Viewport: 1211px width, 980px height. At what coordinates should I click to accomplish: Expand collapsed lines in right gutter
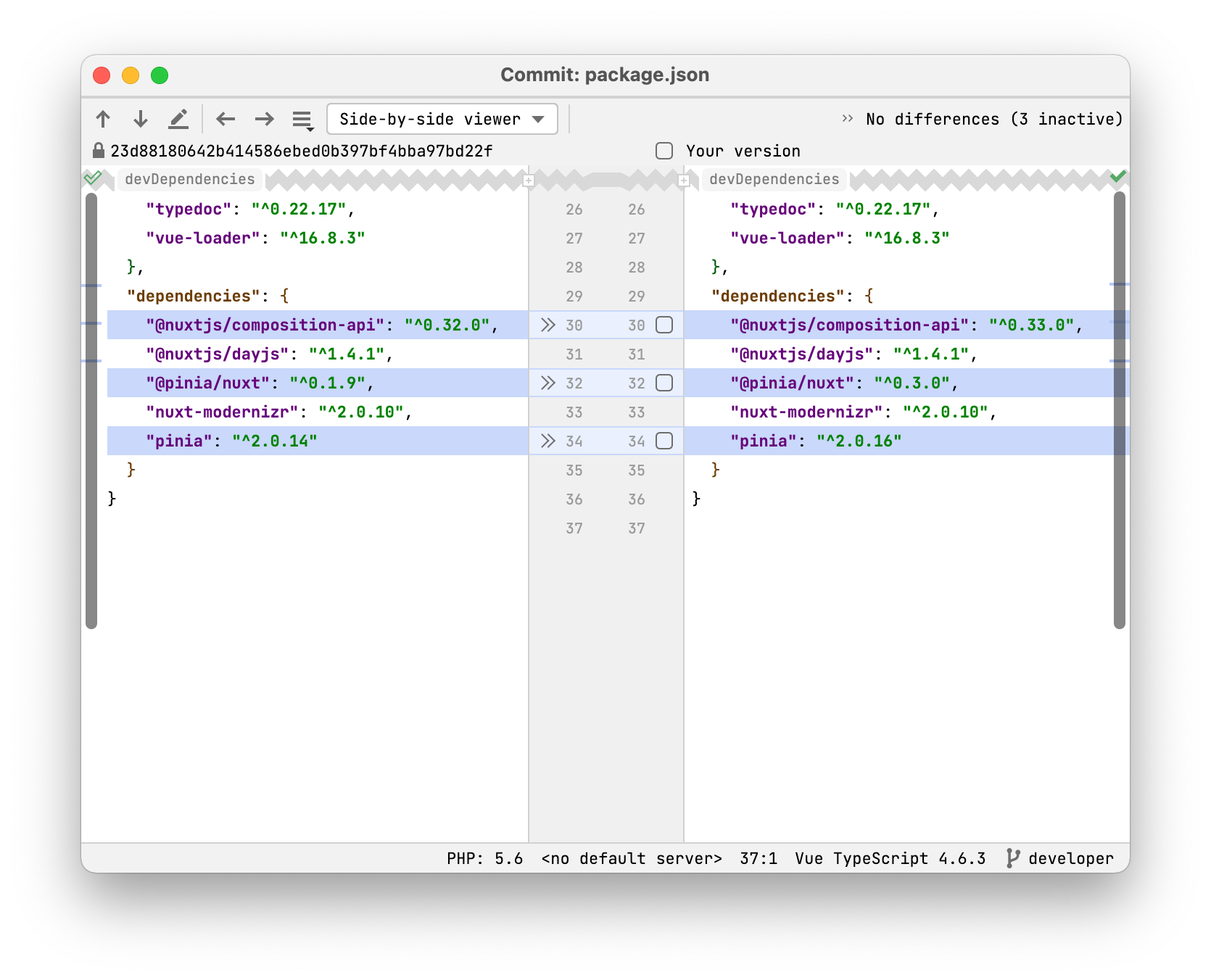point(684,180)
